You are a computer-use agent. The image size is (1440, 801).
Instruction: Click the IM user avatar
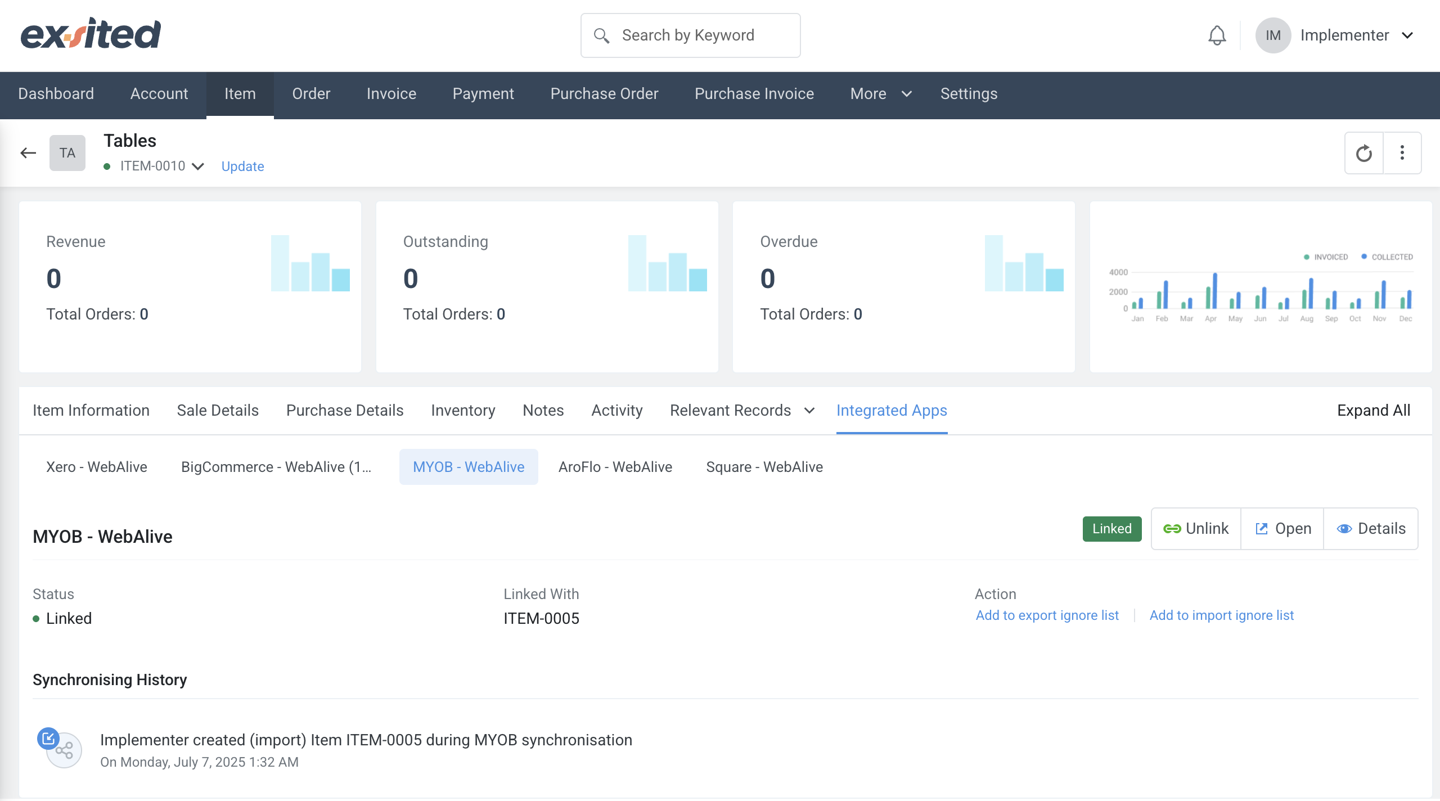[x=1273, y=36]
